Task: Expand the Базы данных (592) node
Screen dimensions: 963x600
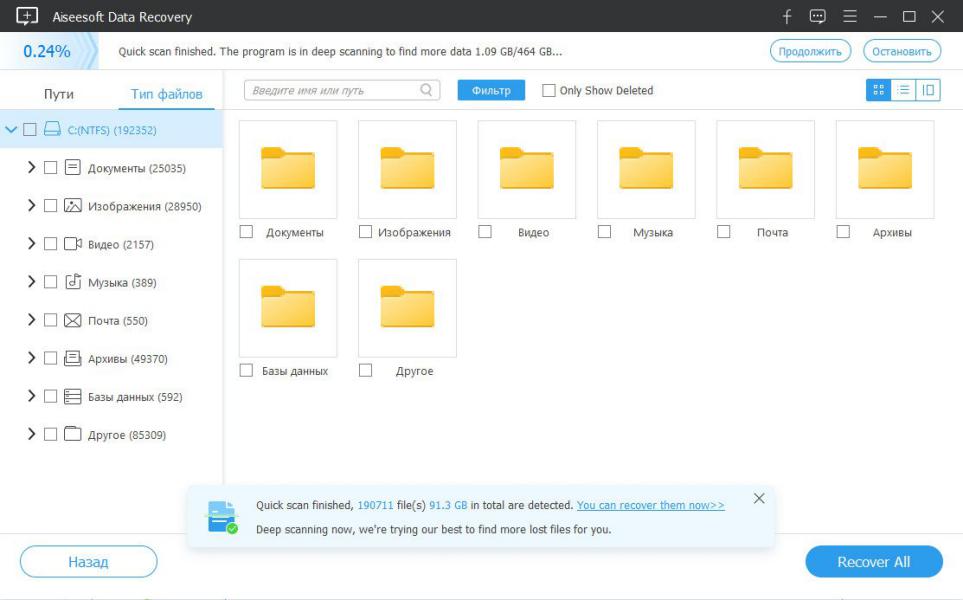Action: tap(31, 395)
